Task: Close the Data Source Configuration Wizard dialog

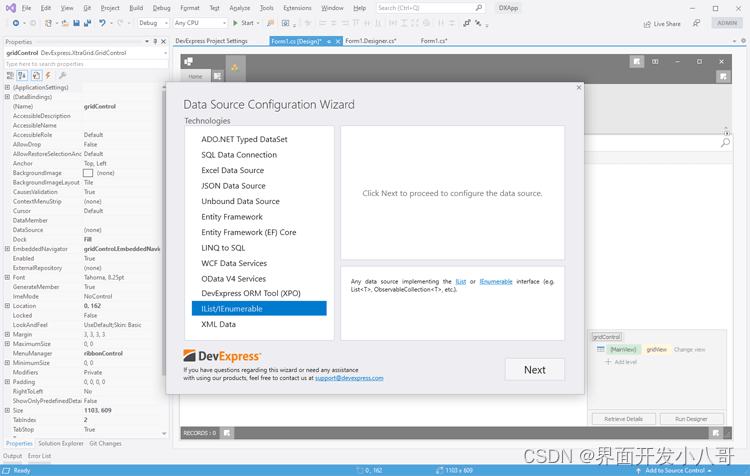Action: tap(579, 88)
